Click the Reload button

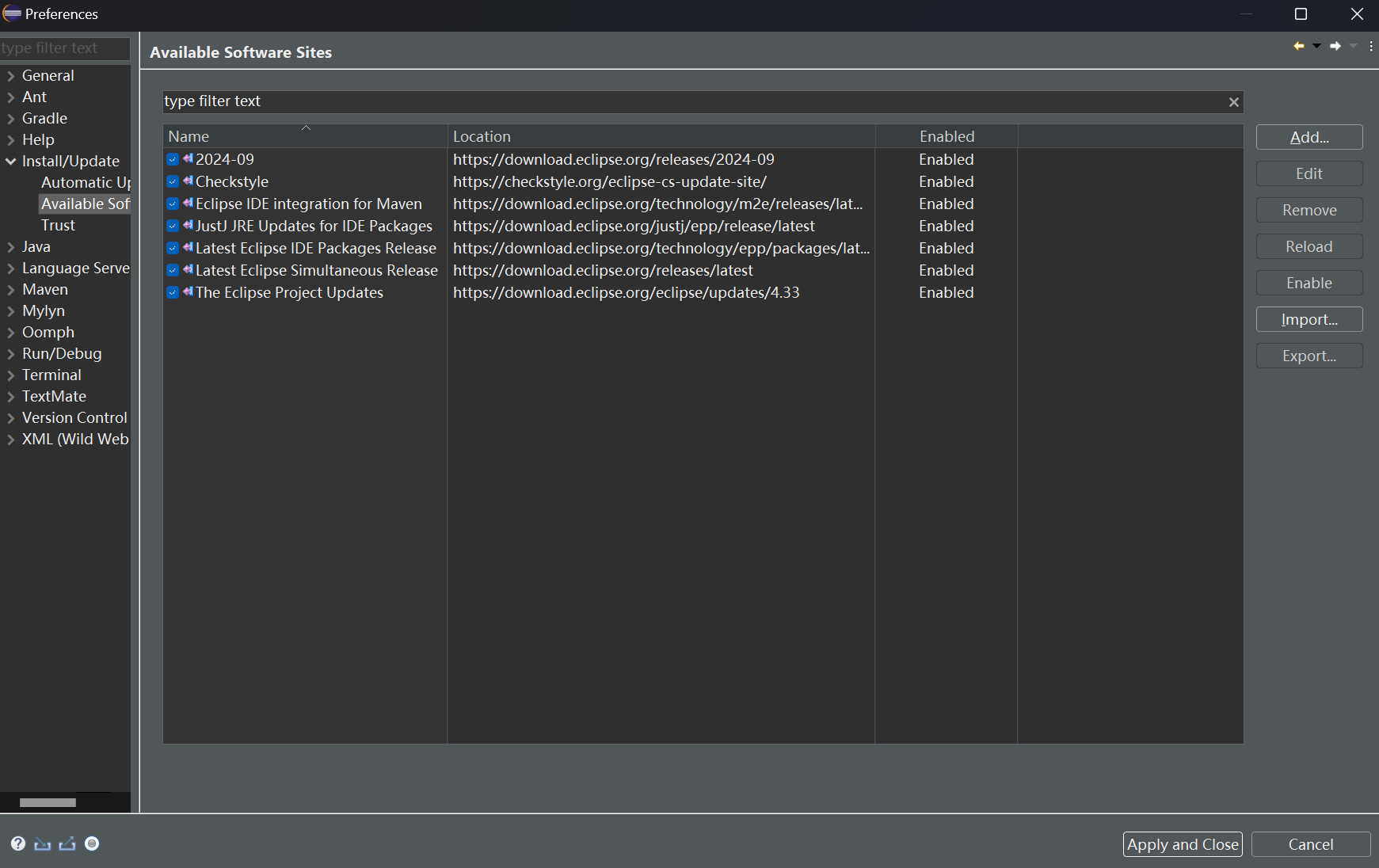coord(1309,246)
